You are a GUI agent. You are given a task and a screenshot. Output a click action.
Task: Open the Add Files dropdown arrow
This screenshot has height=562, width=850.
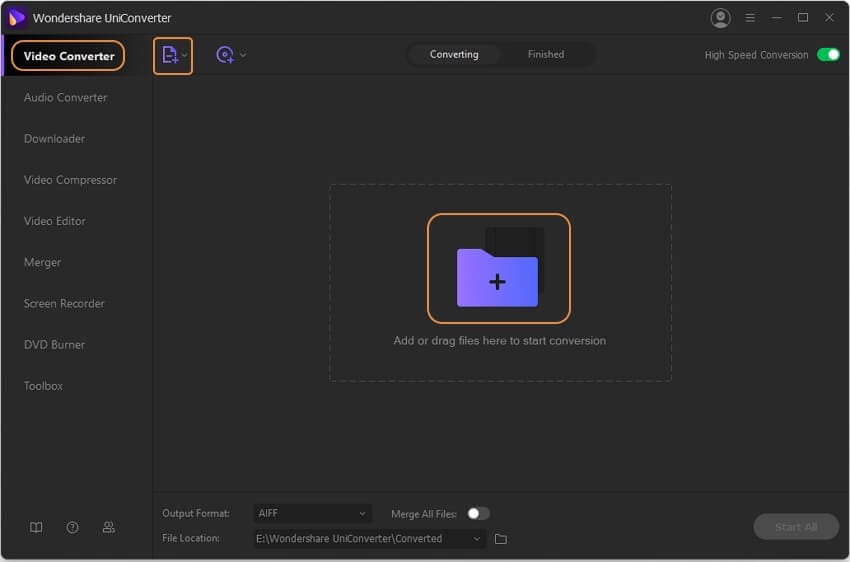tap(185, 55)
